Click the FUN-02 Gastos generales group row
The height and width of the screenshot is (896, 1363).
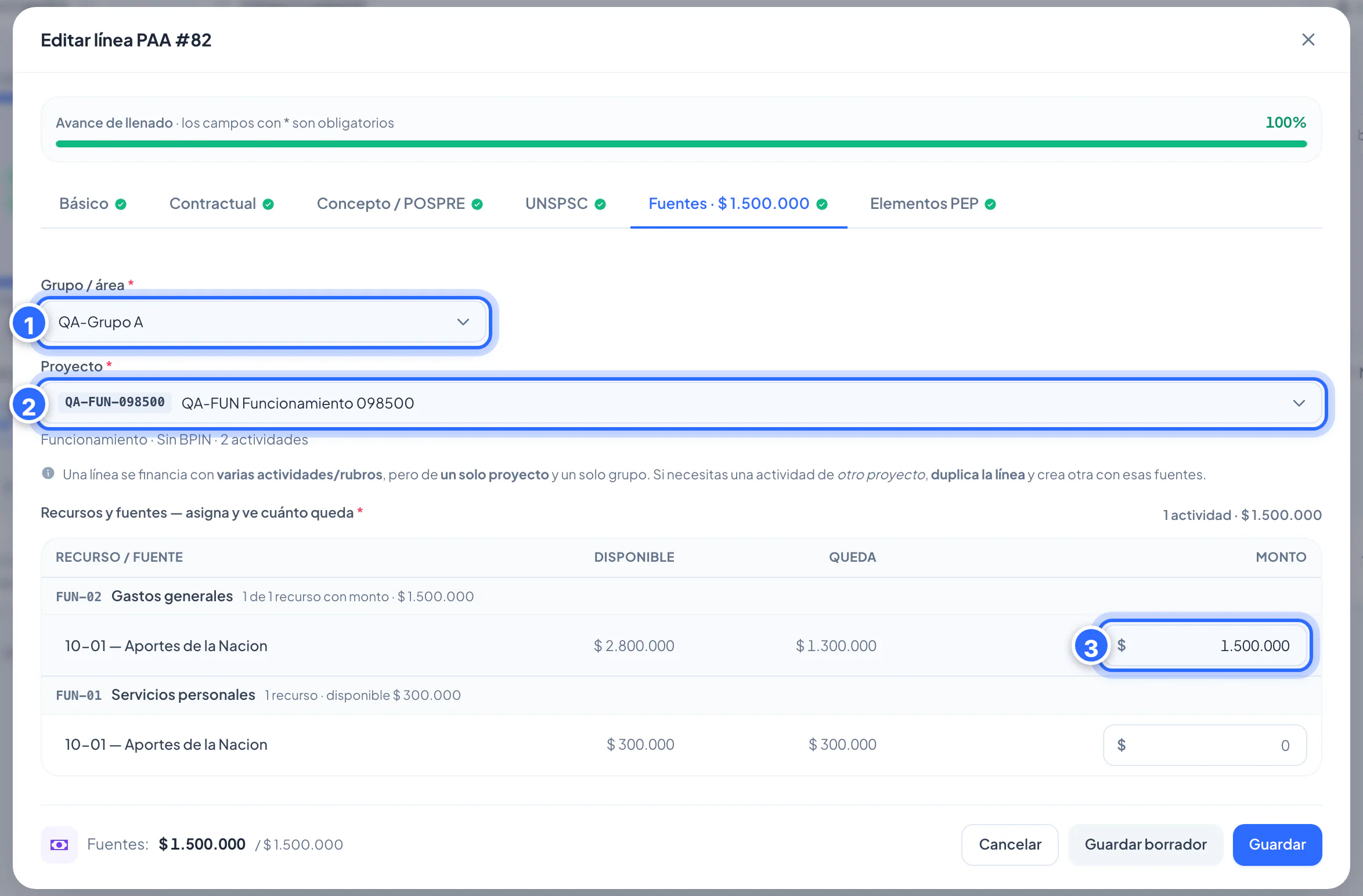pos(681,597)
